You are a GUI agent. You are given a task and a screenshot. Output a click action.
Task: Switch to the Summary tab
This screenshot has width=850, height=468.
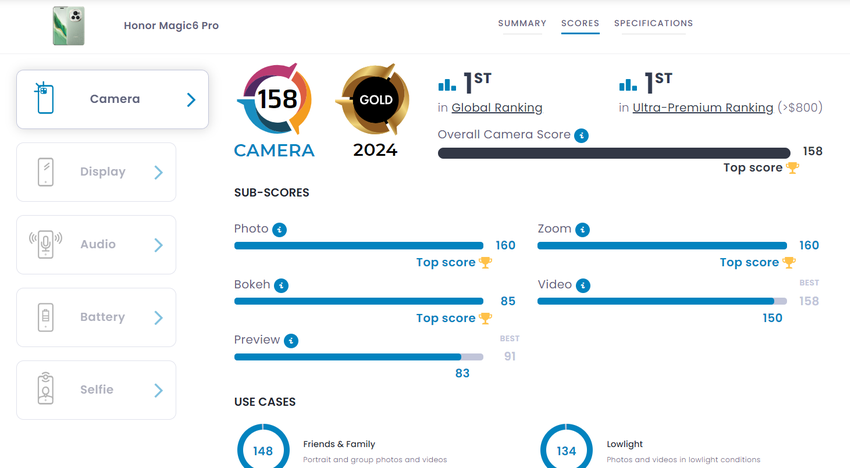522,23
